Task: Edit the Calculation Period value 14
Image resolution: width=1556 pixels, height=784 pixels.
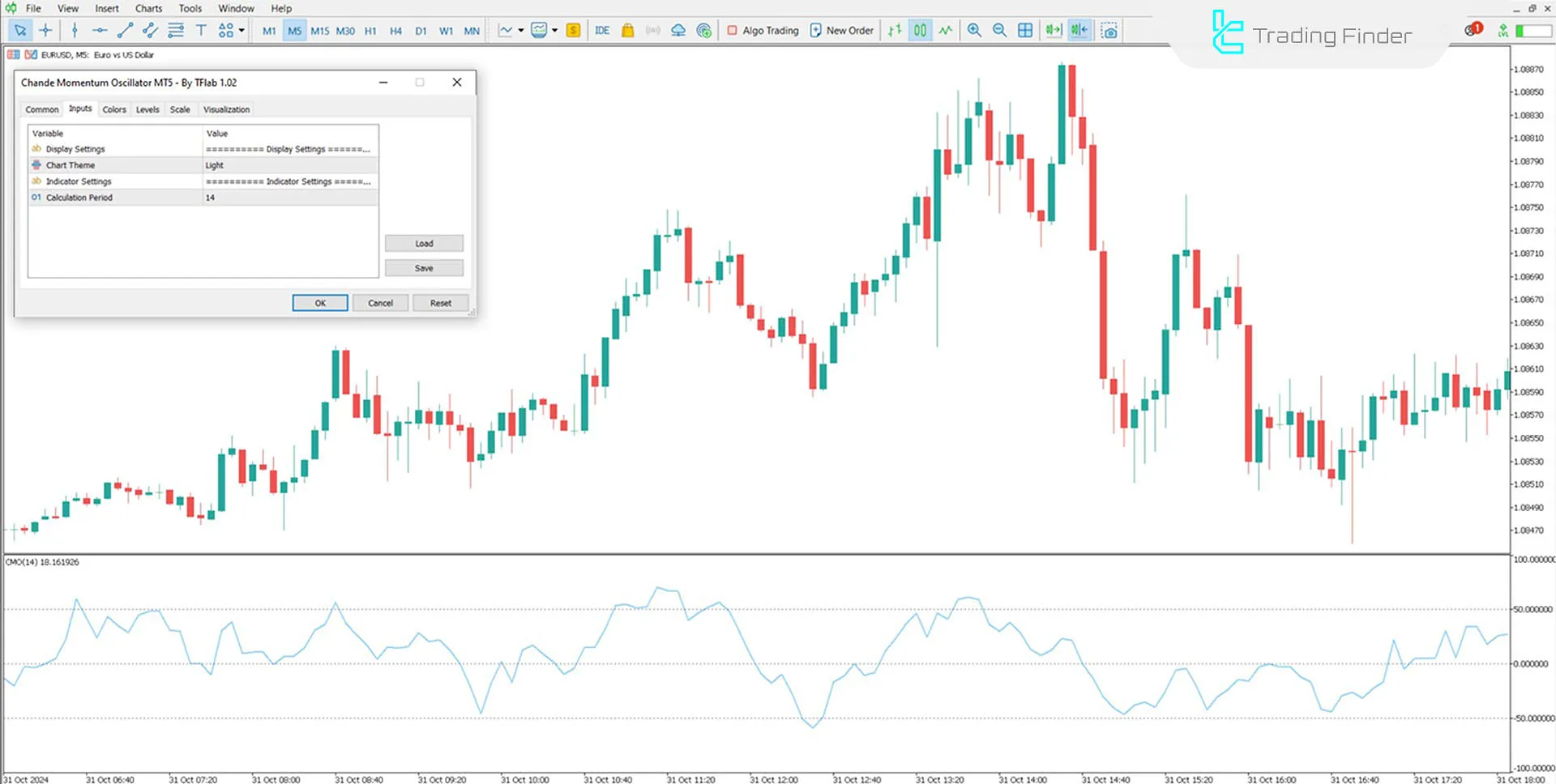Action: (x=289, y=198)
